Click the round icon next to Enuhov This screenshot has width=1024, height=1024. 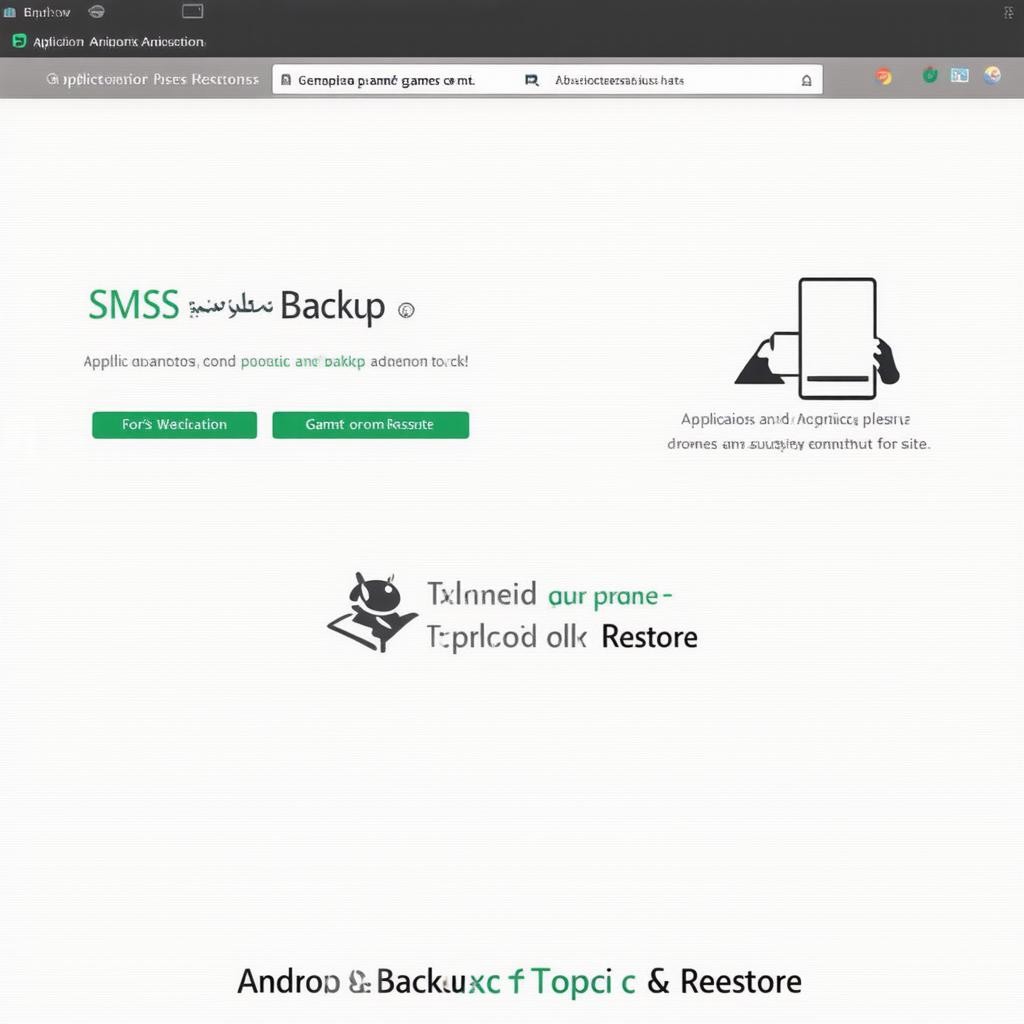pos(96,11)
